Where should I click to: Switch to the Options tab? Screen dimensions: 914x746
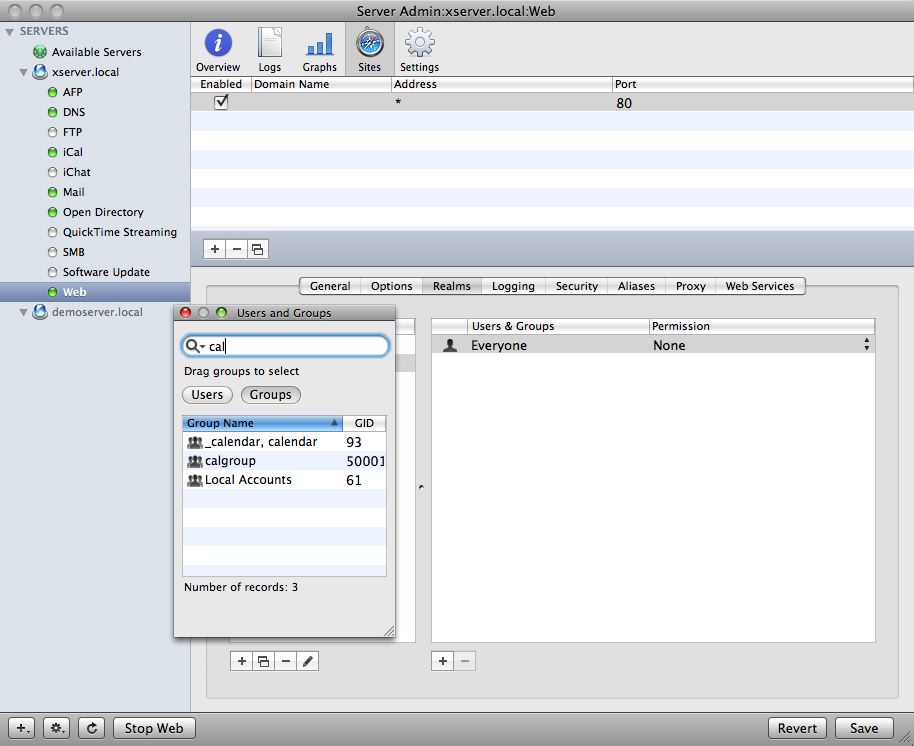coord(392,286)
